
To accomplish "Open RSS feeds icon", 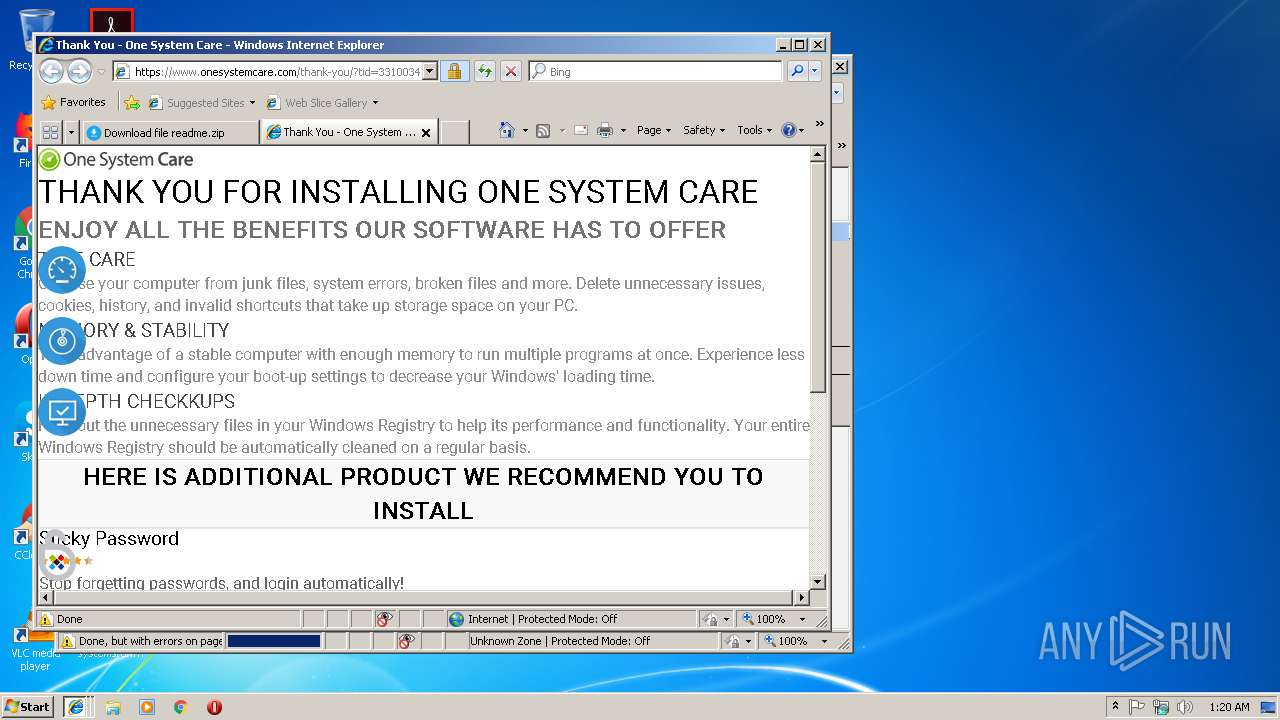I will coord(543,130).
